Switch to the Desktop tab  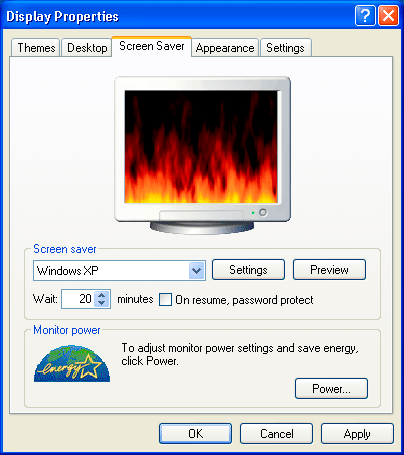pyautogui.click(x=87, y=48)
